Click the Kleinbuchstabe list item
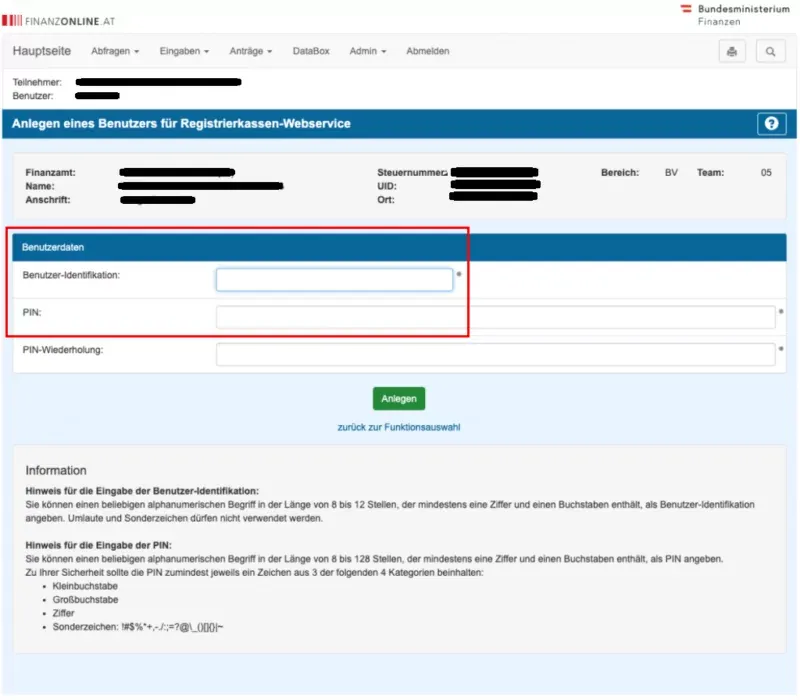Image resolution: width=800 pixels, height=700 pixels. (x=85, y=586)
